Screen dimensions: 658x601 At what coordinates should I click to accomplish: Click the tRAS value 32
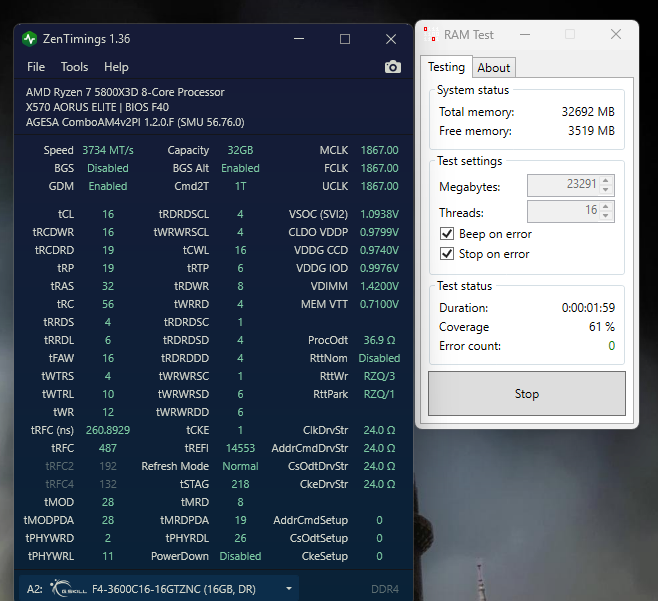[x=108, y=286]
